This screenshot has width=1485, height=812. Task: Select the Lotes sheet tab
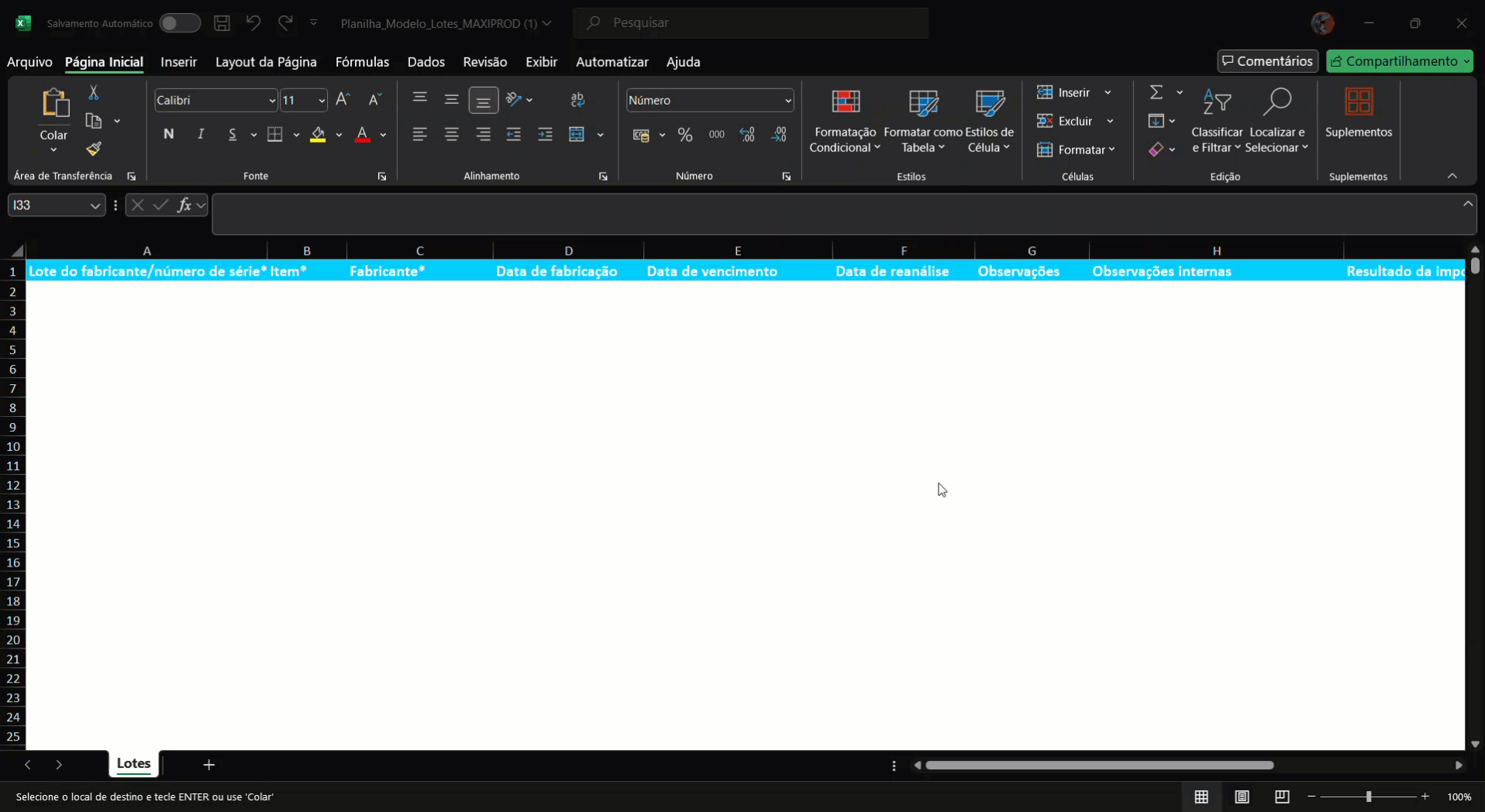tap(134, 764)
